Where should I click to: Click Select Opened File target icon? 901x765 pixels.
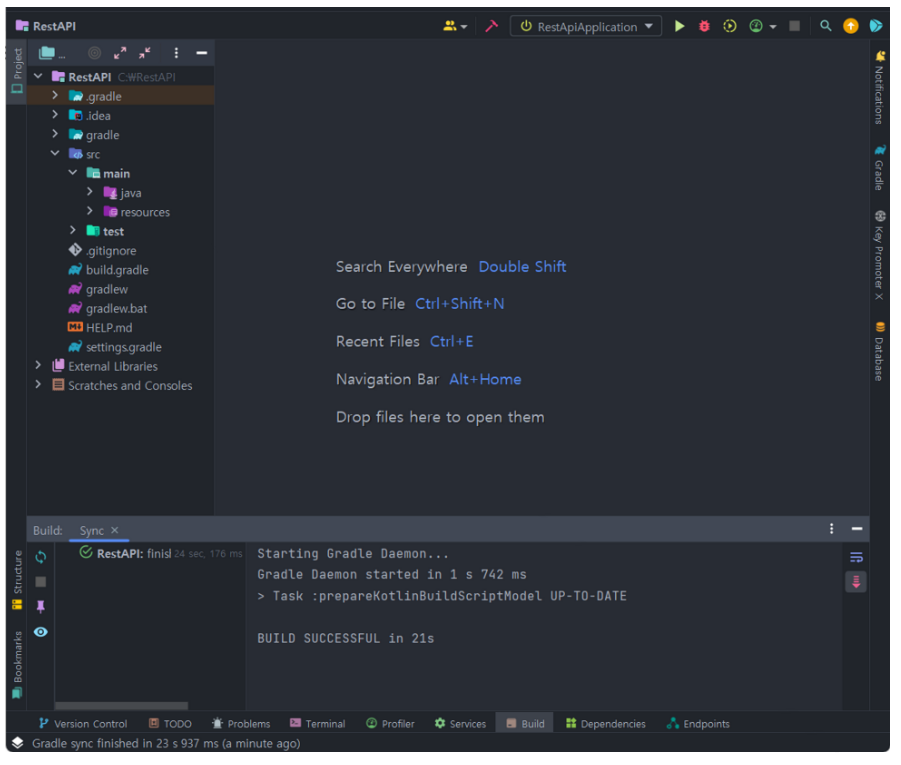[x=95, y=53]
